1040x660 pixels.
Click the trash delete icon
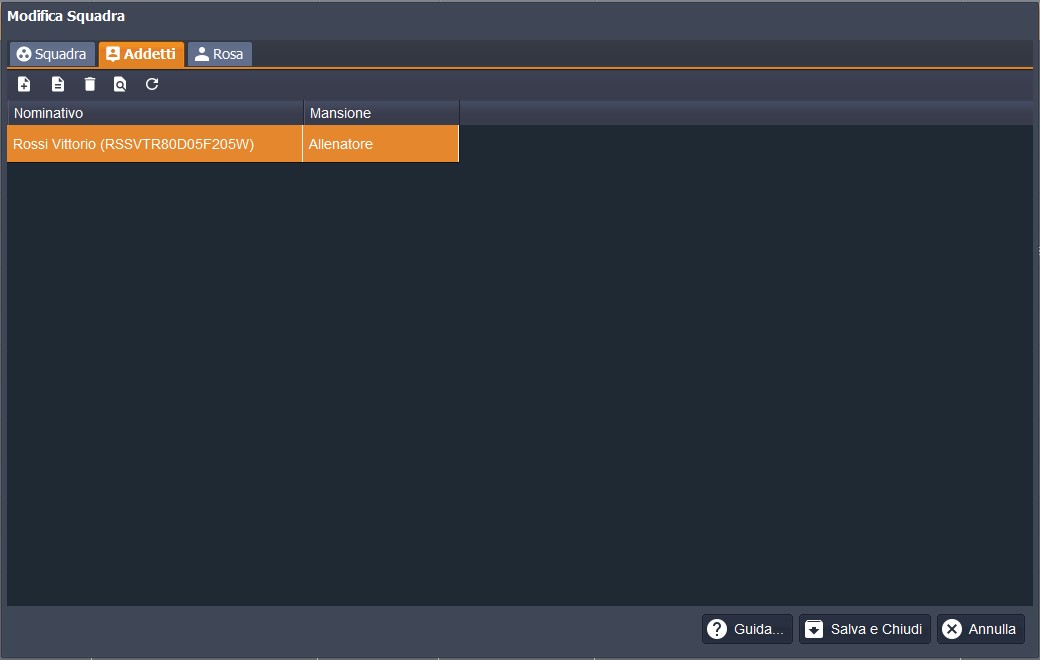pos(90,84)
